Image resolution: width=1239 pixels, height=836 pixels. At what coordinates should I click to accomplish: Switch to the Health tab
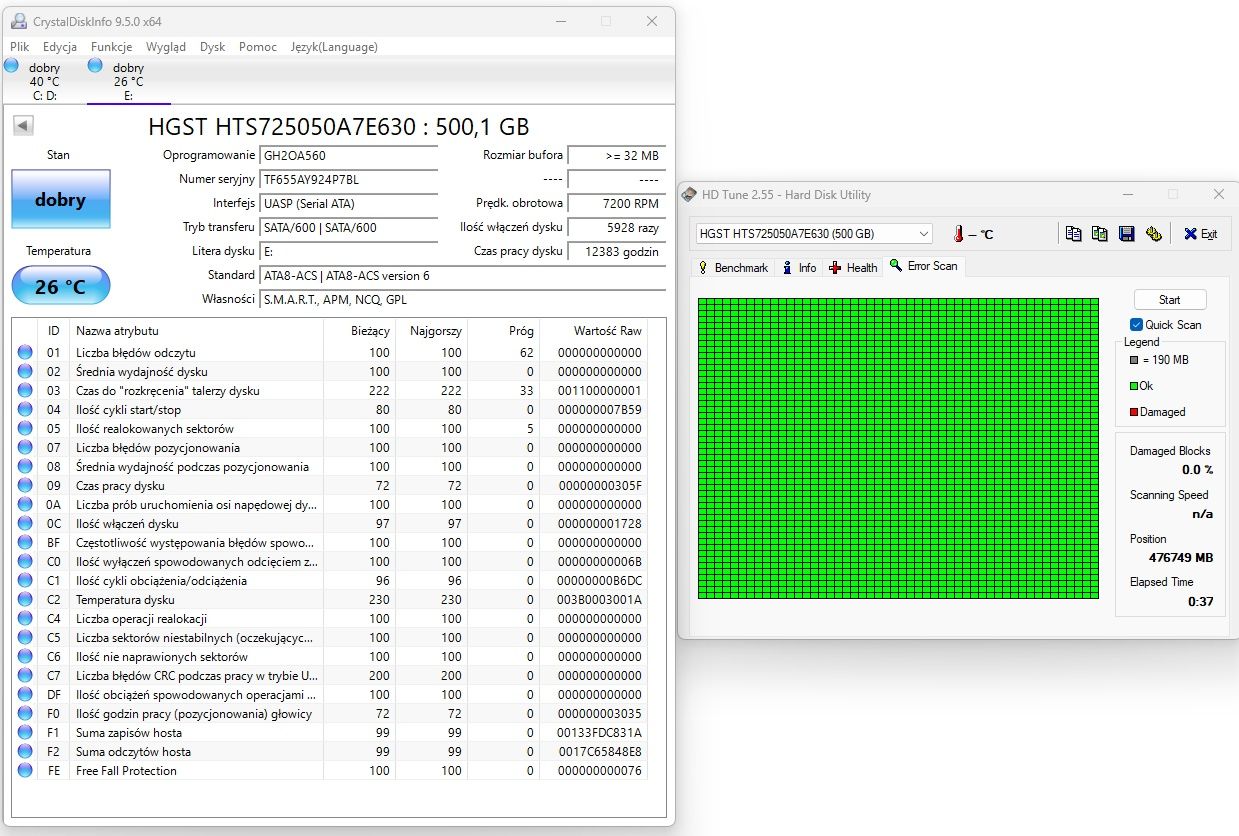click(x=853, y=268)
